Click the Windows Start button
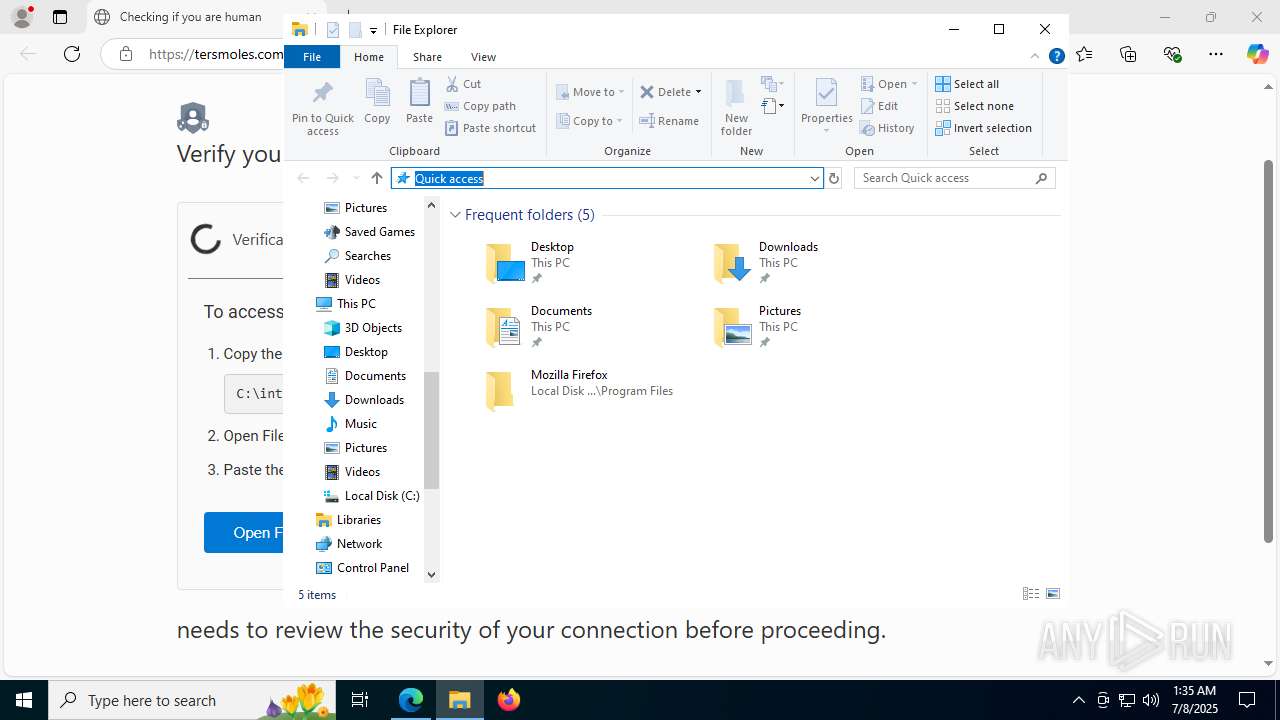Screen dimensions: 1280x720 coord(24,700)
